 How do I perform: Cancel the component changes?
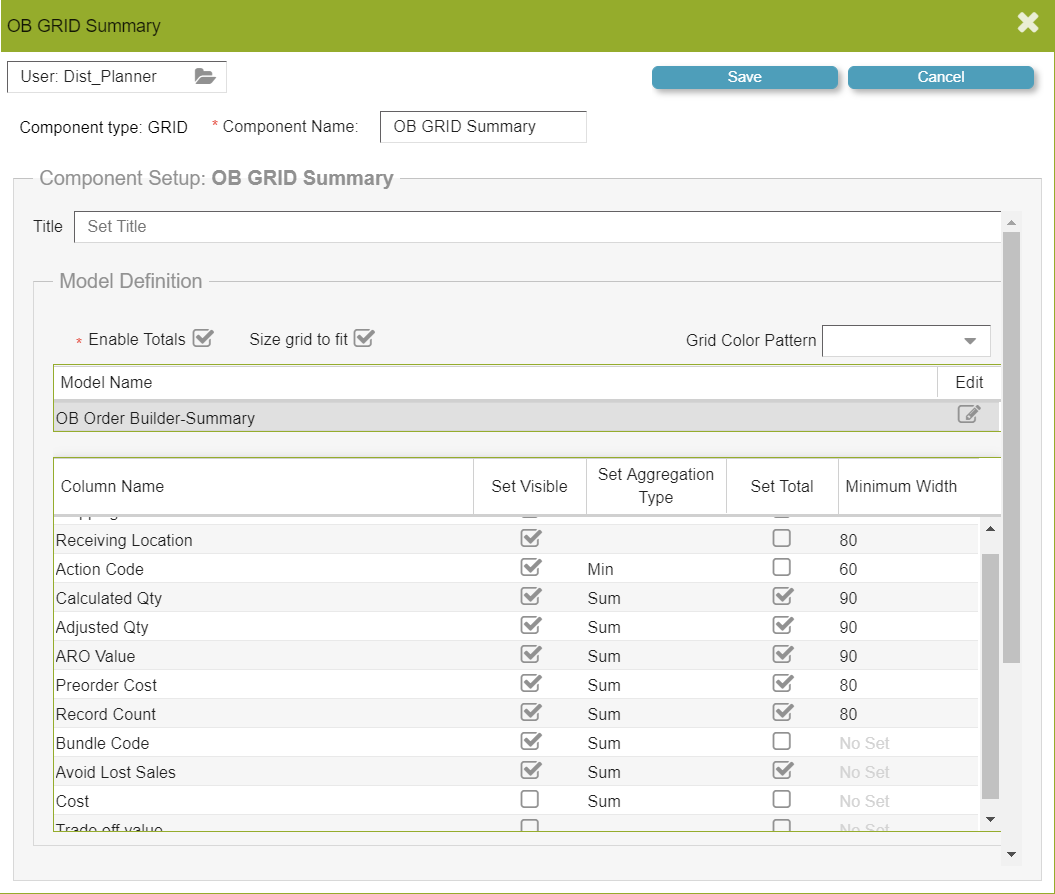[x=940, y=77]
